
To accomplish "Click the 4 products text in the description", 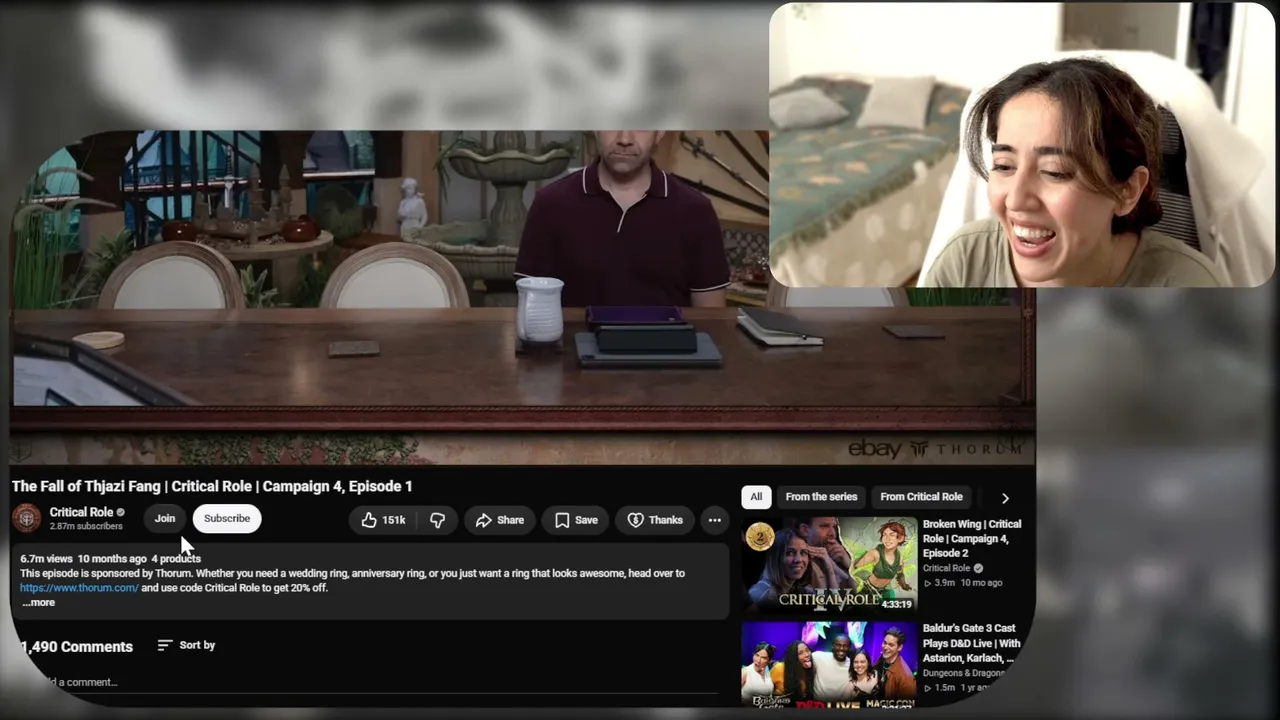I will (176, 558).
